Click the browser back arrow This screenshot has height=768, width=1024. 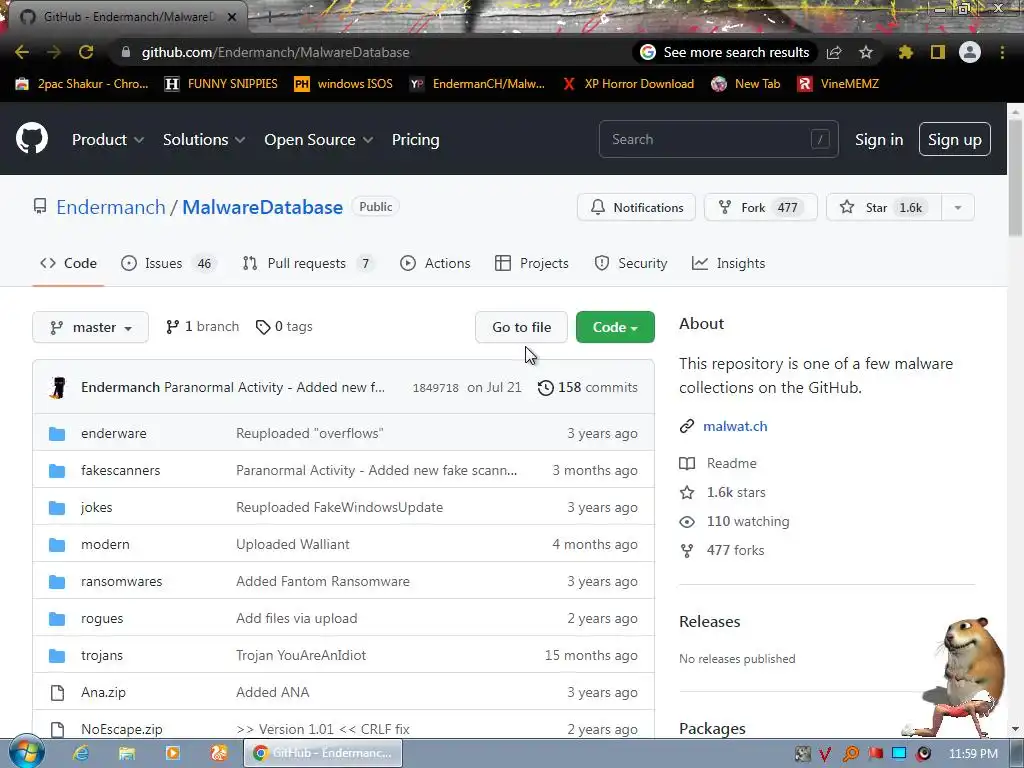(22, 52)
